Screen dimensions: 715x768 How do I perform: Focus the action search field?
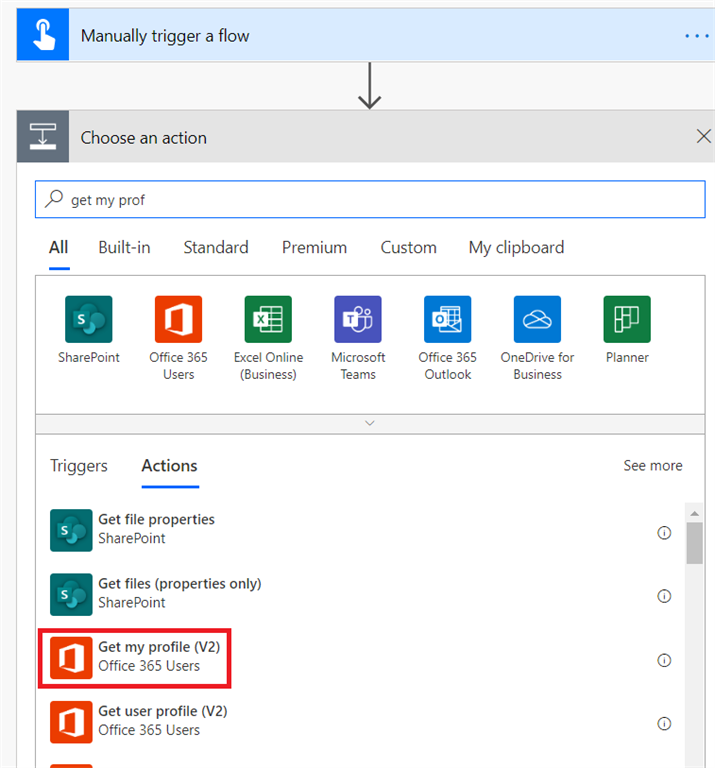pyautogui.click(x=370, y=199)
